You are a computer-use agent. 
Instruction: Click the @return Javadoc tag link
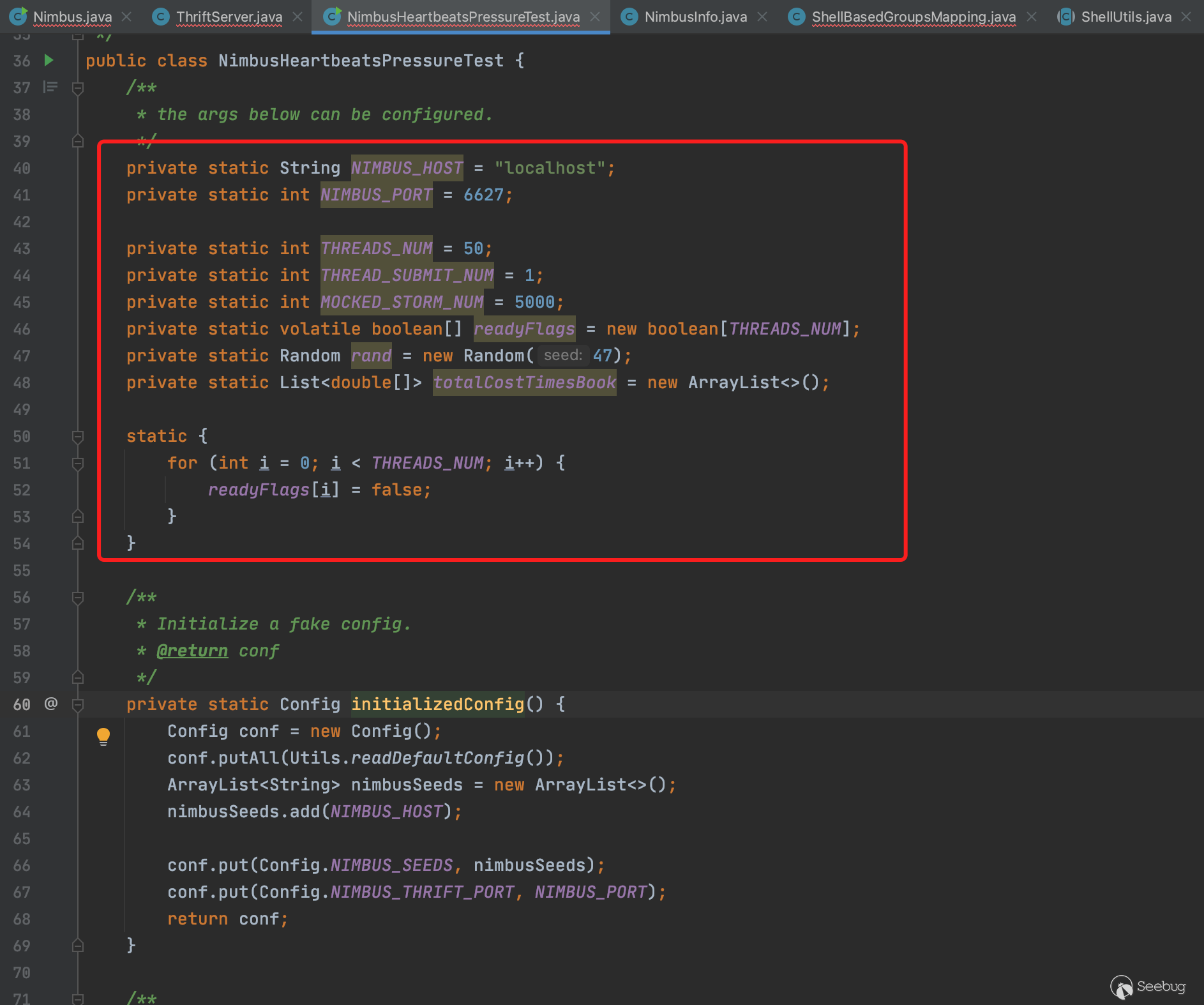pyautogui.click(x=192, y=651)
